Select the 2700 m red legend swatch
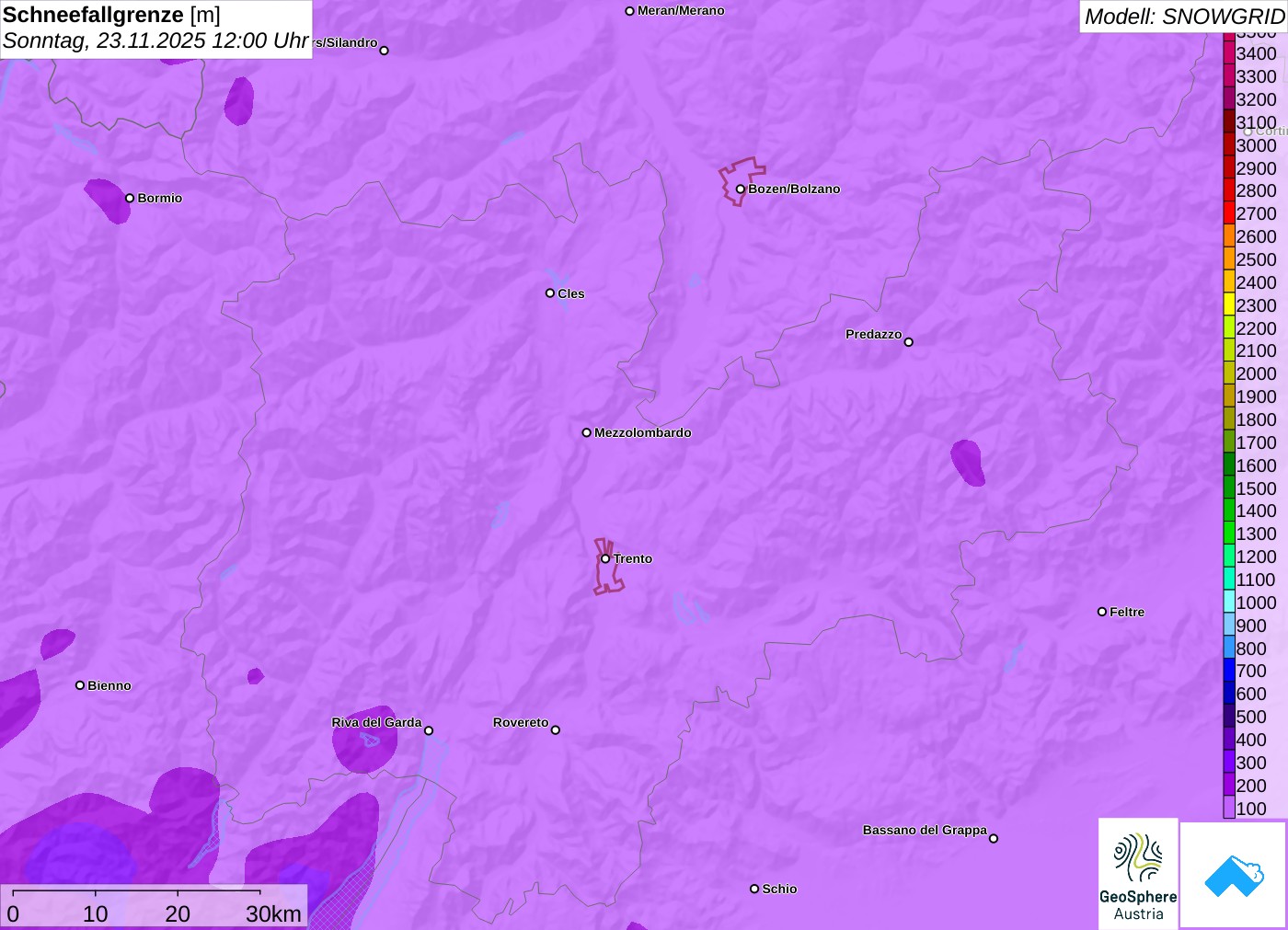This screenshot has width=1288, height=930. pos(1229,212)
